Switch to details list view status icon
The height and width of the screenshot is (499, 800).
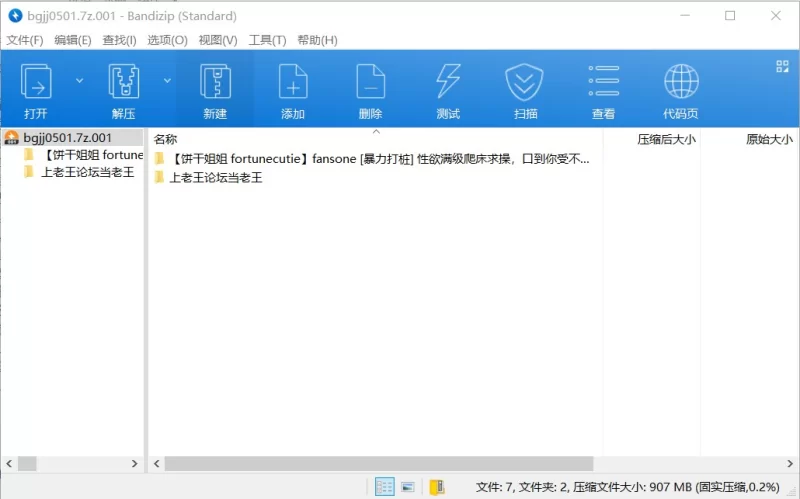pos(384,486)
